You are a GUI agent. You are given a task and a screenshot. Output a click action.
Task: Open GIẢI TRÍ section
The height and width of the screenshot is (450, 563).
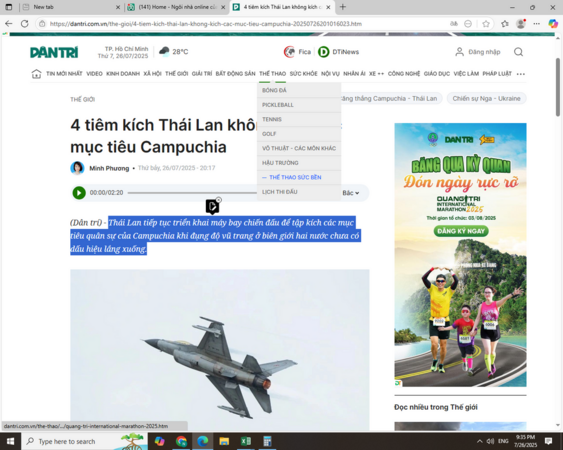point(202,74)
